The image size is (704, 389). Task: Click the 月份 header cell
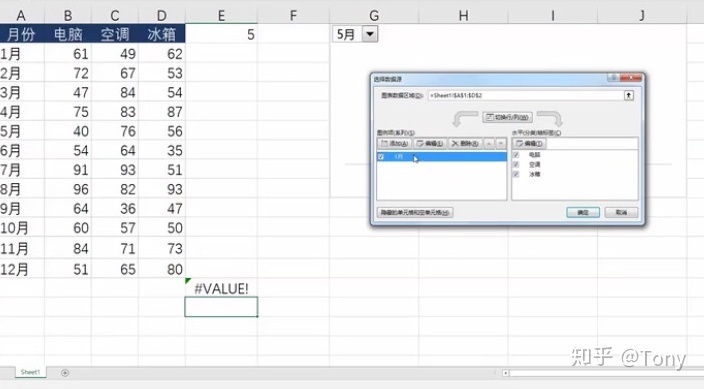coord(22,34)
